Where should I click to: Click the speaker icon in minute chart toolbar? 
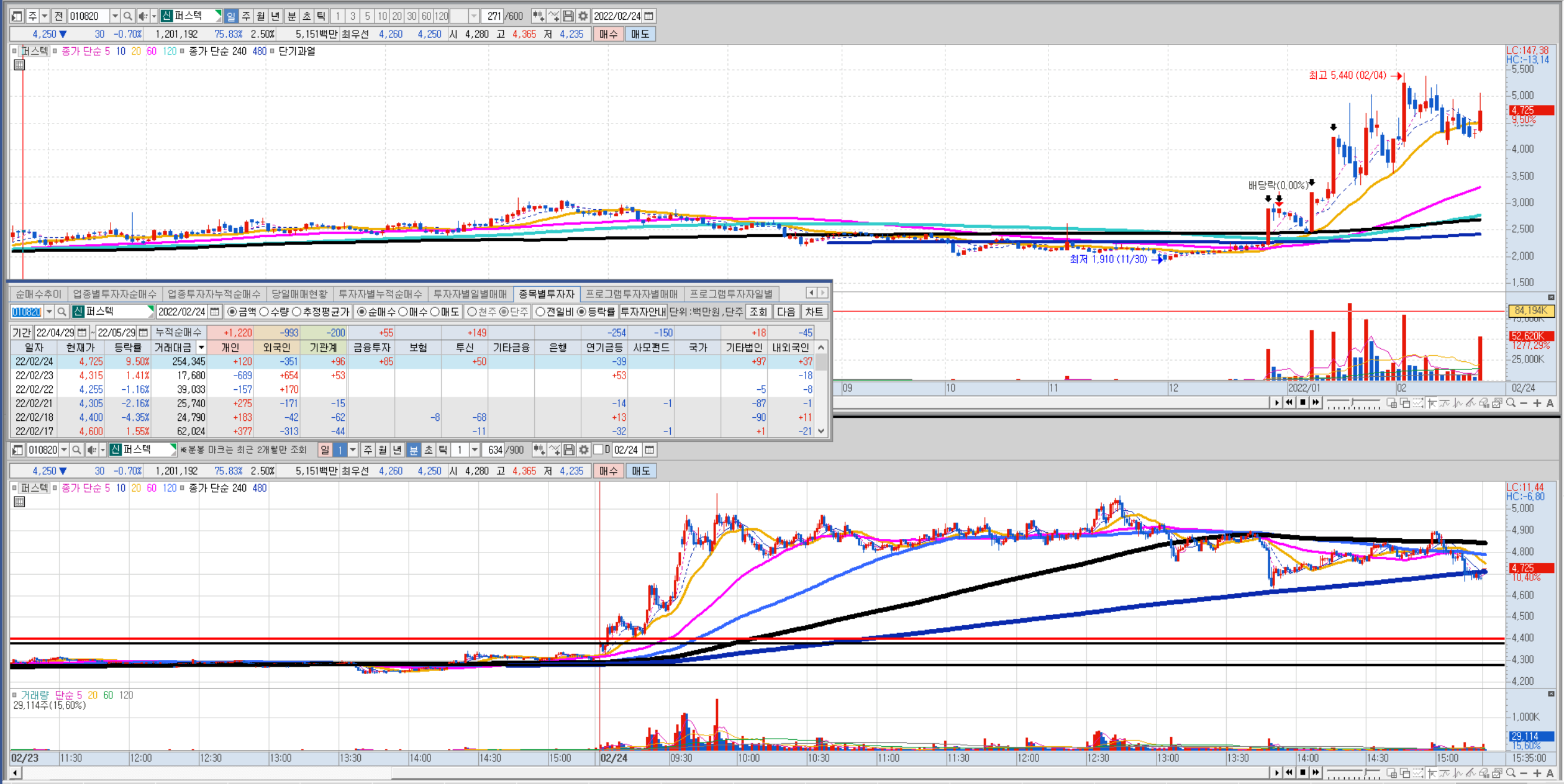coord(92,450)
